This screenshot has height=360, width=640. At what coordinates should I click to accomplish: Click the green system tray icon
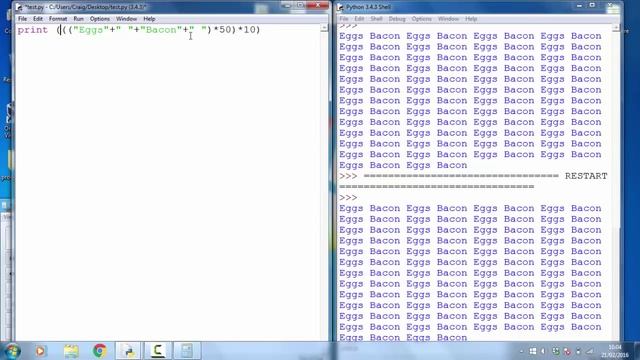556,351
